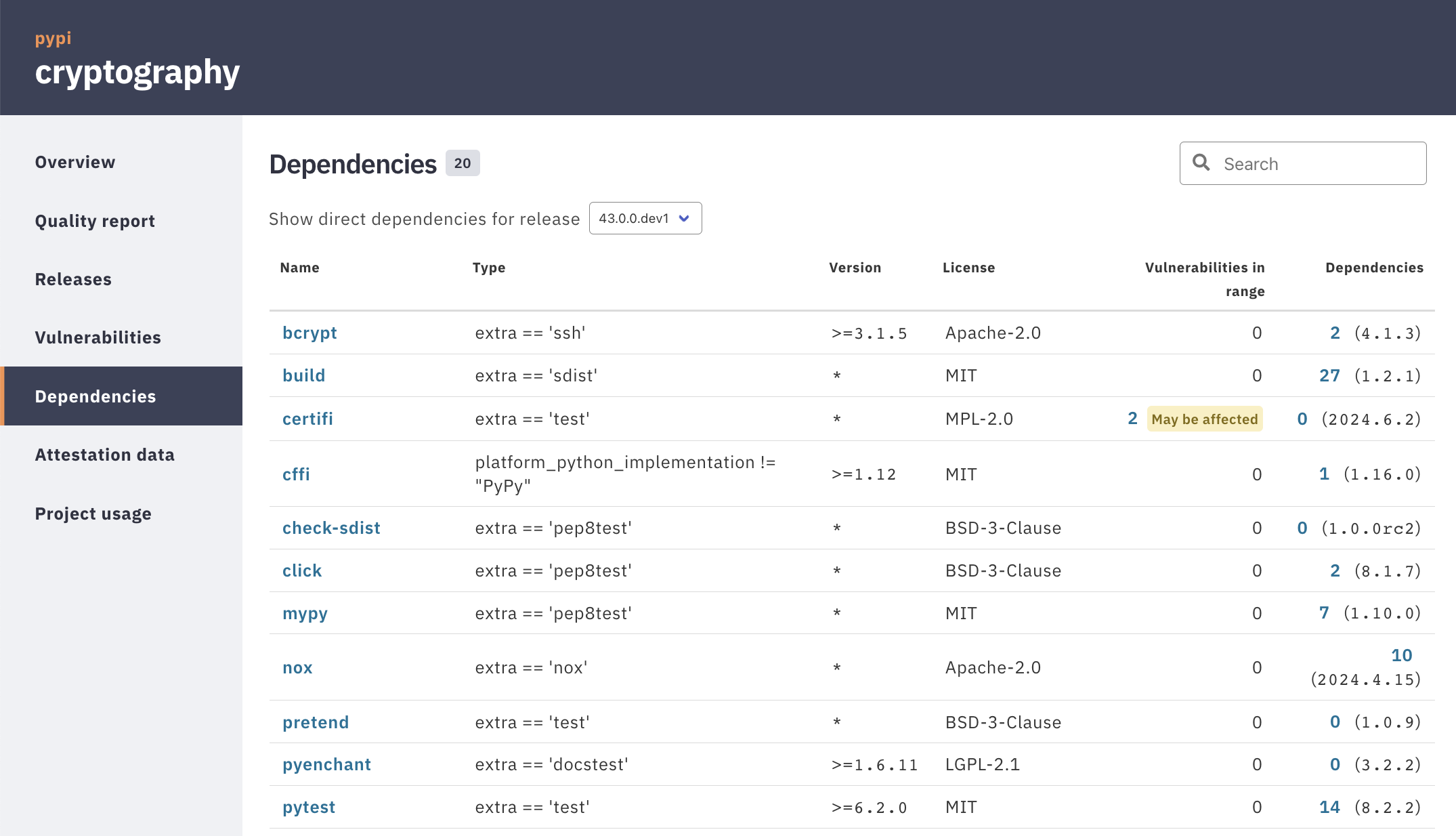Open the build package link
Screen dimensions: 1456x836
coord(303,375)
